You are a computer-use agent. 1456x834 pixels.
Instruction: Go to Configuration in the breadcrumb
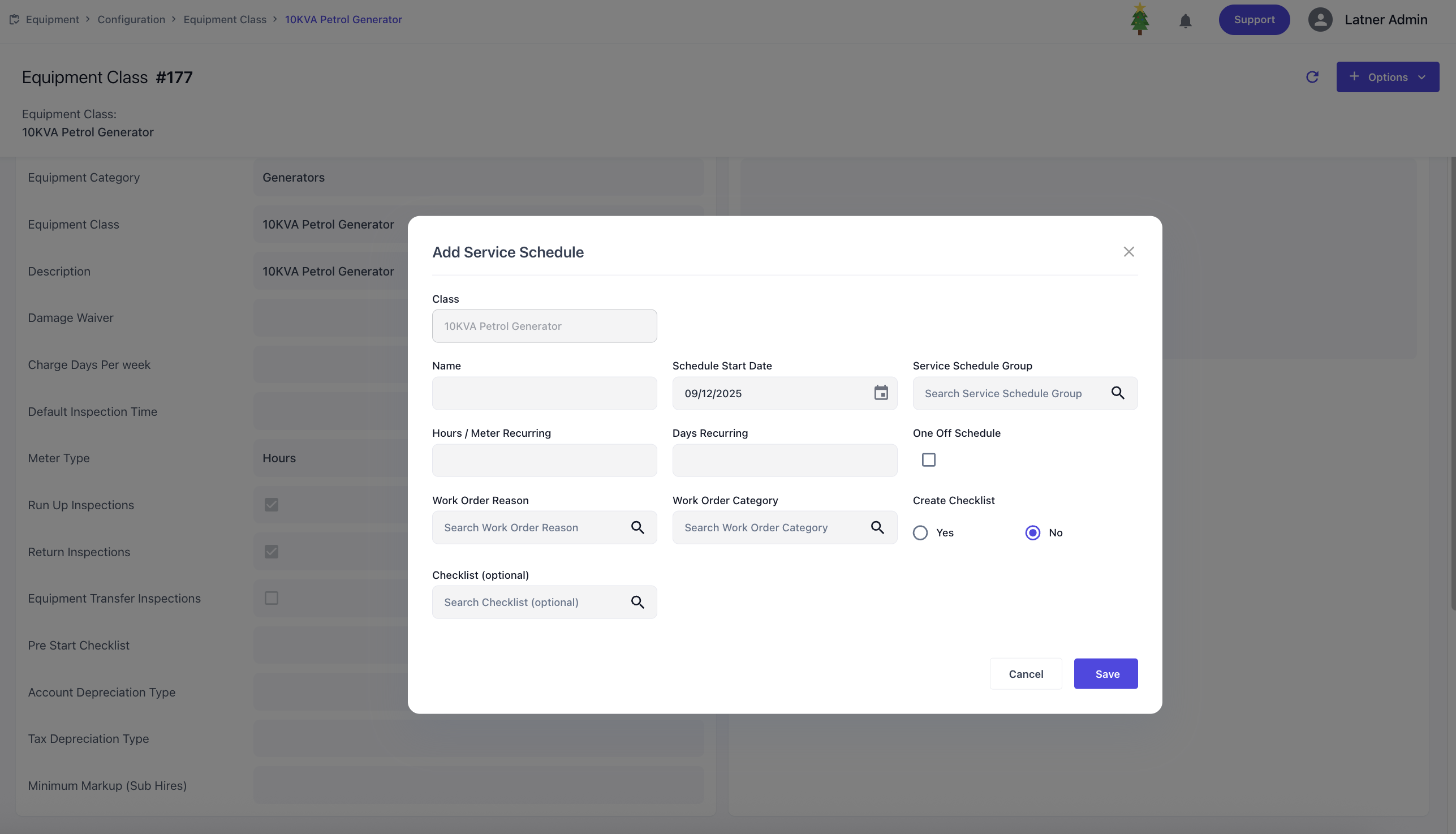click(131, 20)
